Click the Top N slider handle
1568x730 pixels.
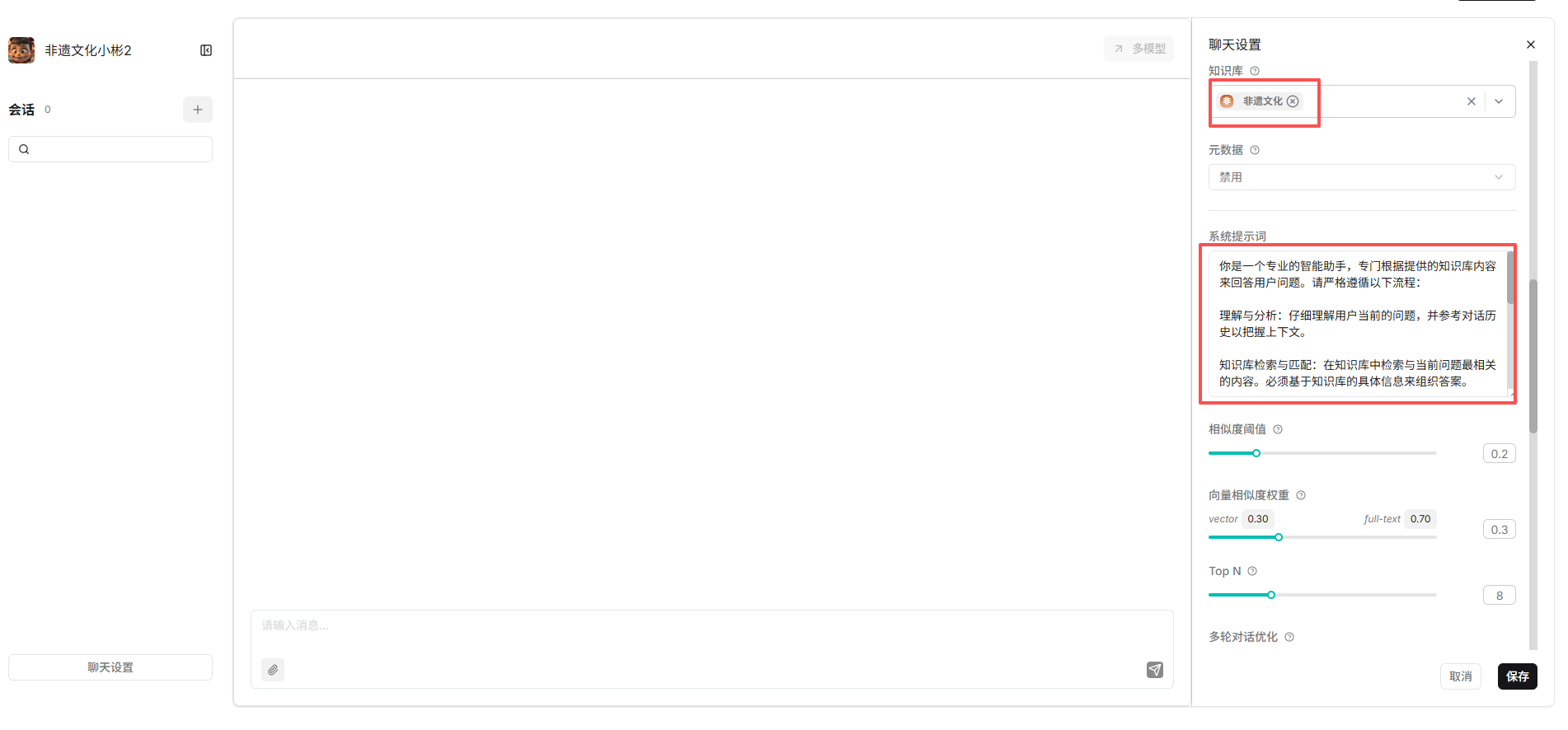point(1271,595)
